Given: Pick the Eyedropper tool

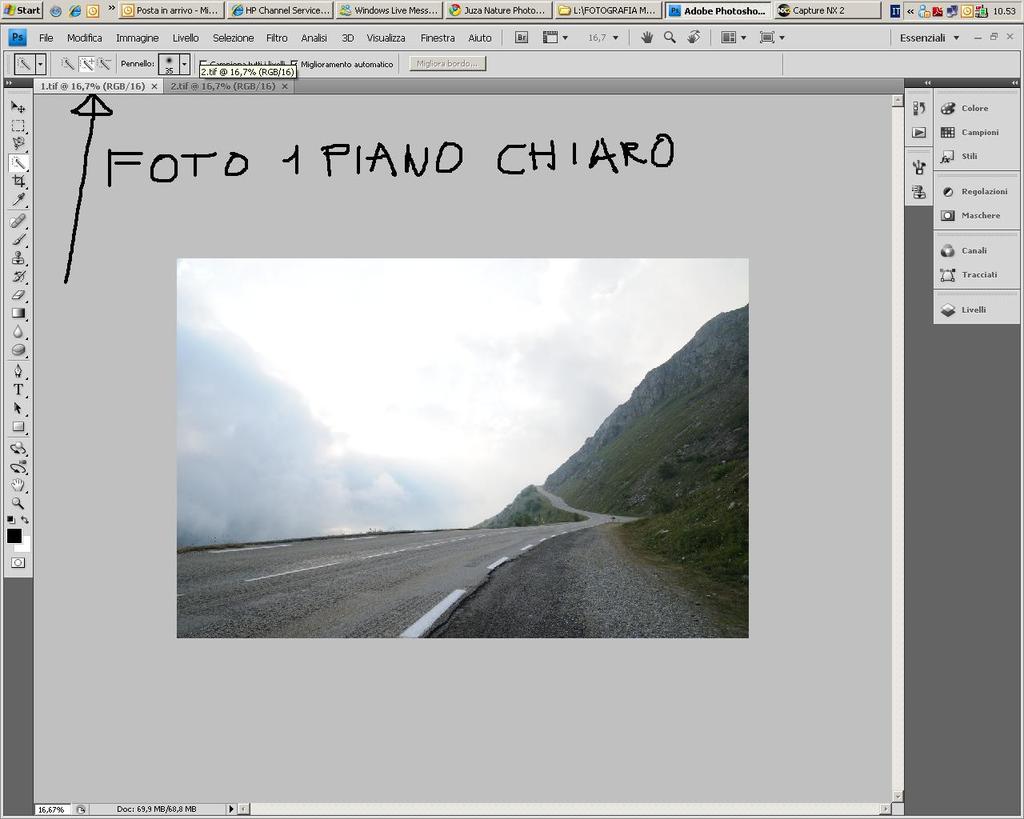Looking at the screenshot, I should [18, 200].
